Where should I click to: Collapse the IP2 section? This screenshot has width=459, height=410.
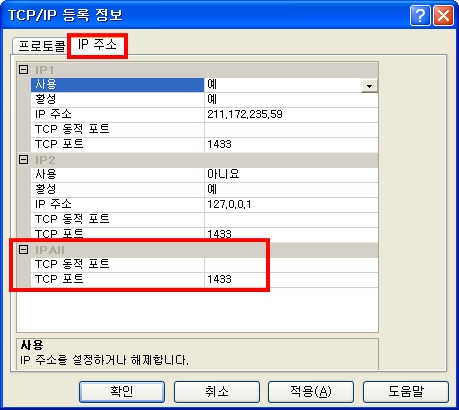coord(23,160)
